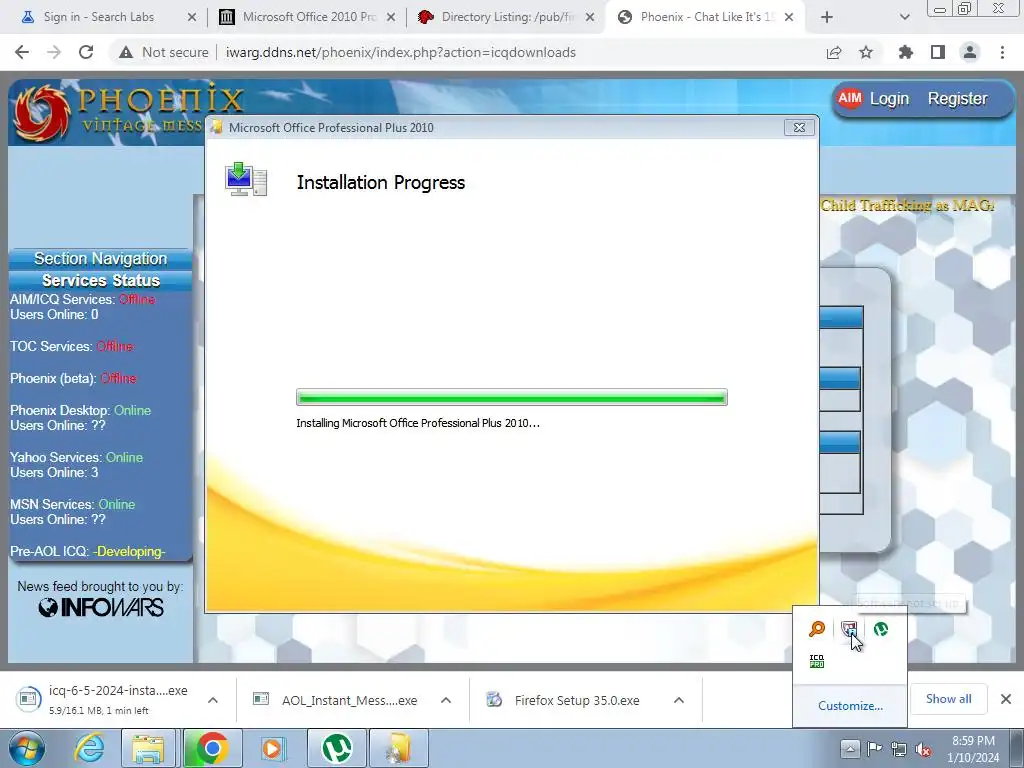The height and width of the screenshot is (768, 1024).
Task: Click the Not secure warning icon
Action: click(x=126, y=52)
